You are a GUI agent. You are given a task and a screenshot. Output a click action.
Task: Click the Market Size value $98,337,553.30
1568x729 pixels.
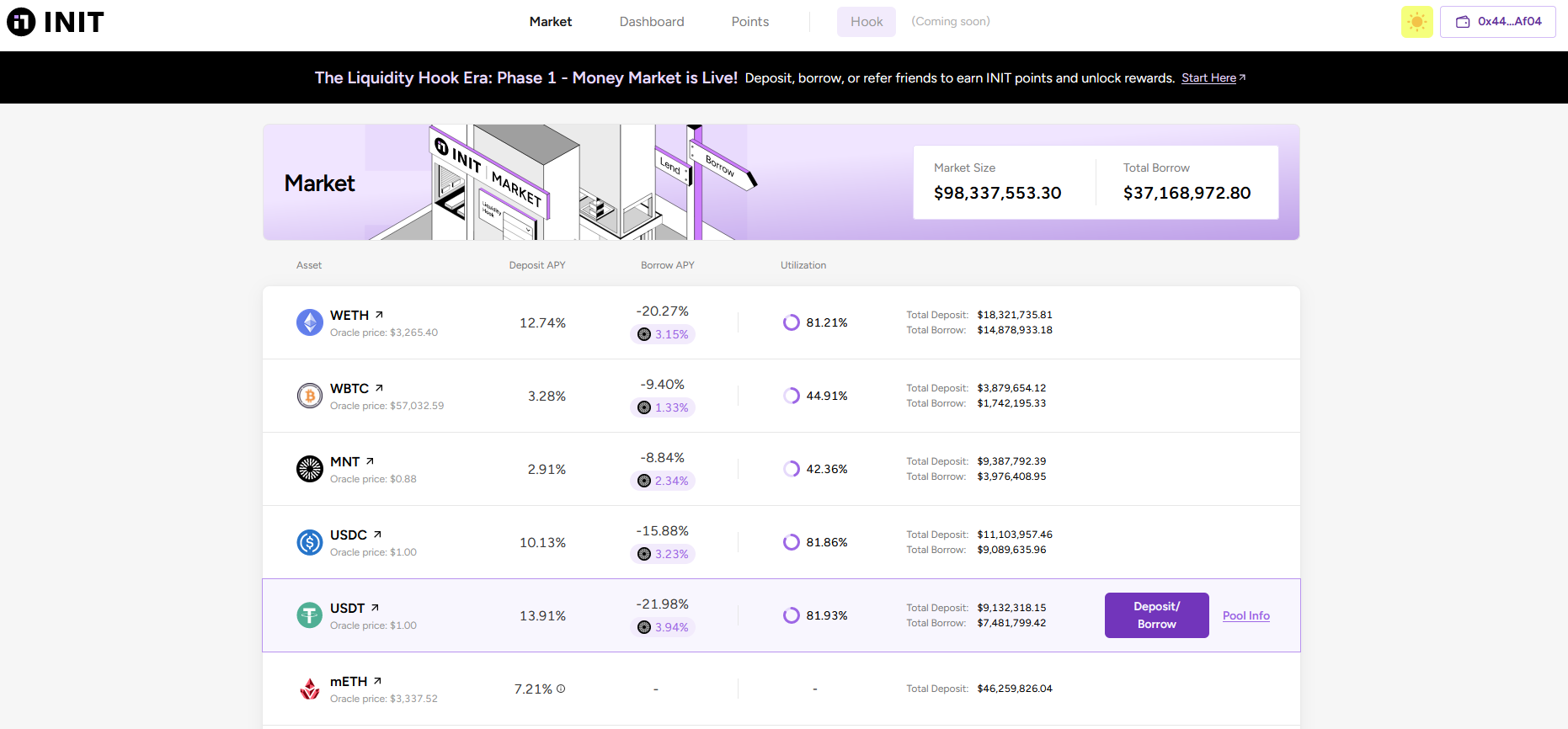(997, 193)
